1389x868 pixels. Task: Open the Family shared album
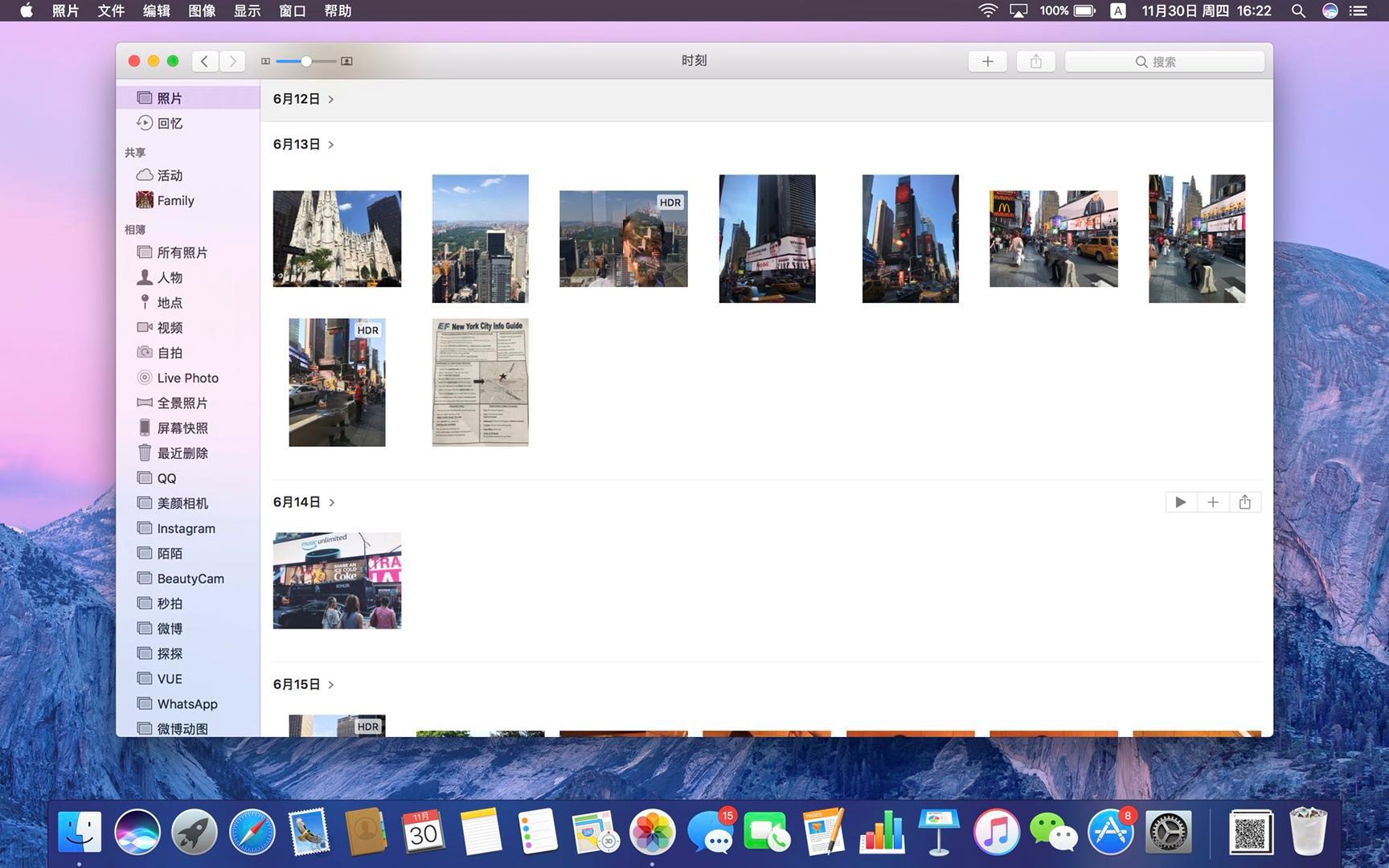(175, 201)
